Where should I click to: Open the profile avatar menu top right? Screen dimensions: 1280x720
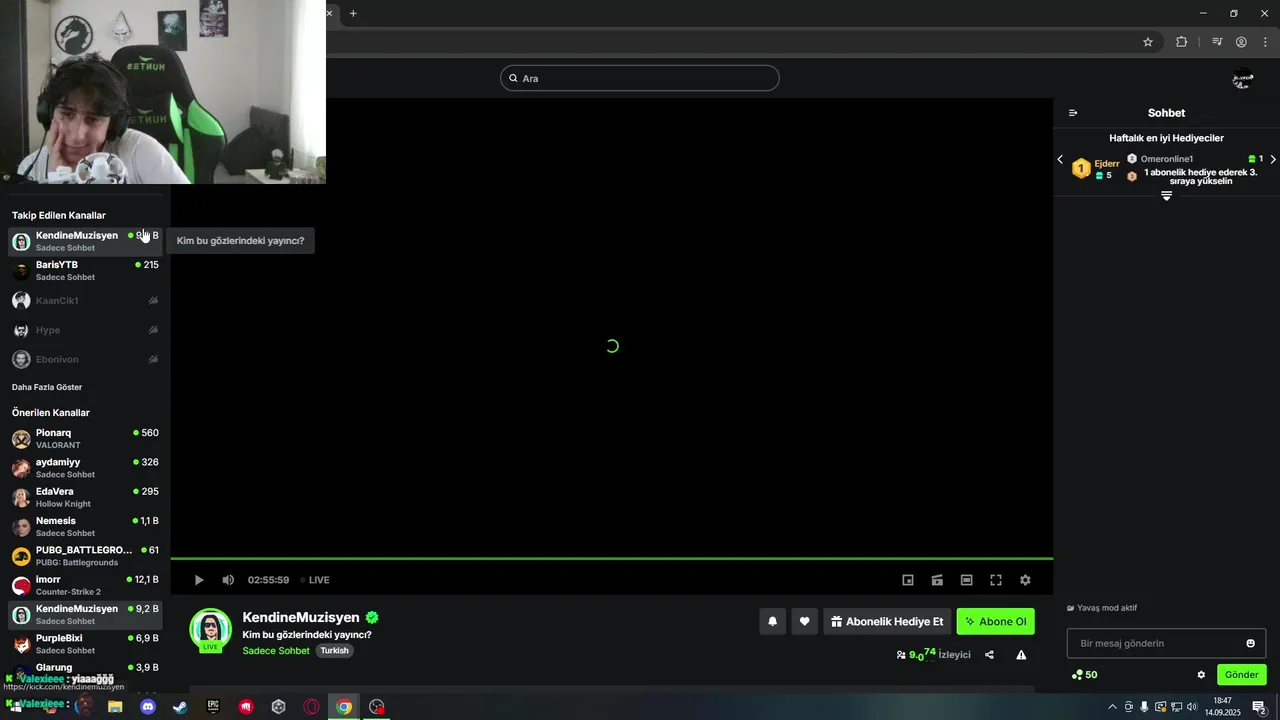pyautogui.click(x=1243, y=78)
